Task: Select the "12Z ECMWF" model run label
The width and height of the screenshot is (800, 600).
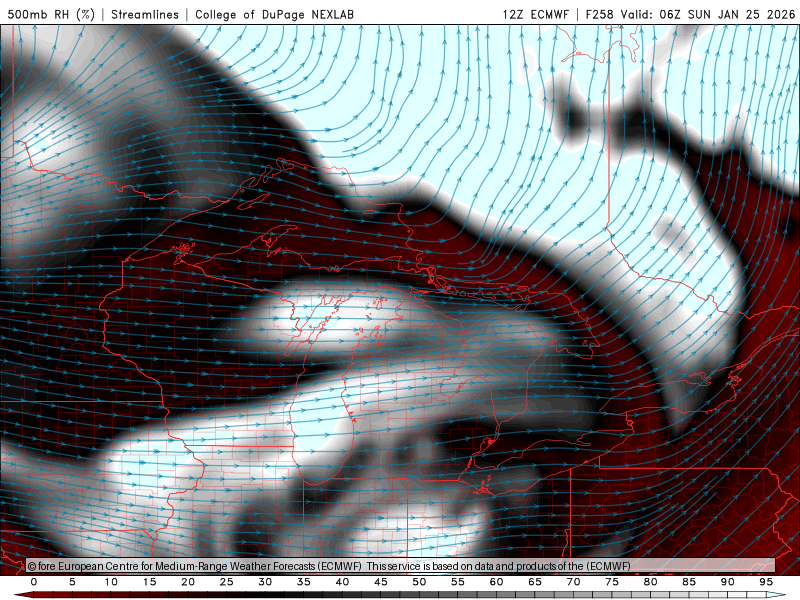Action: coord(535,14)
